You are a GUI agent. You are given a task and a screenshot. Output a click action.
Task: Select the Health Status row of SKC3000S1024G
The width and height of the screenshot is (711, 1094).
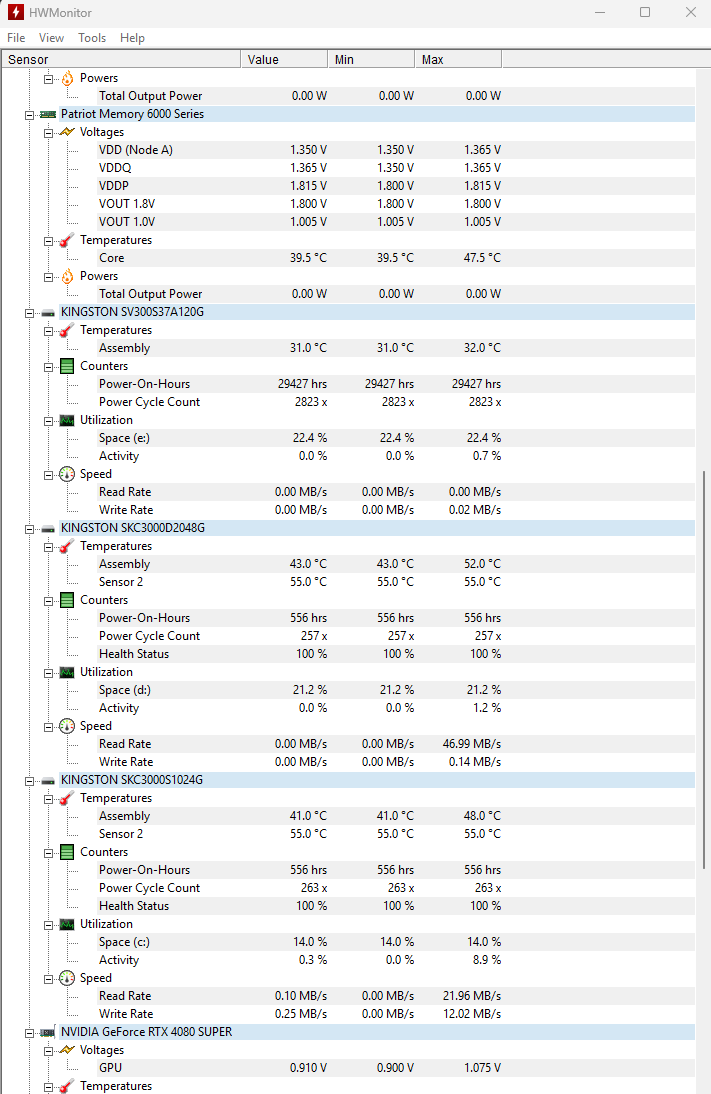134,906
